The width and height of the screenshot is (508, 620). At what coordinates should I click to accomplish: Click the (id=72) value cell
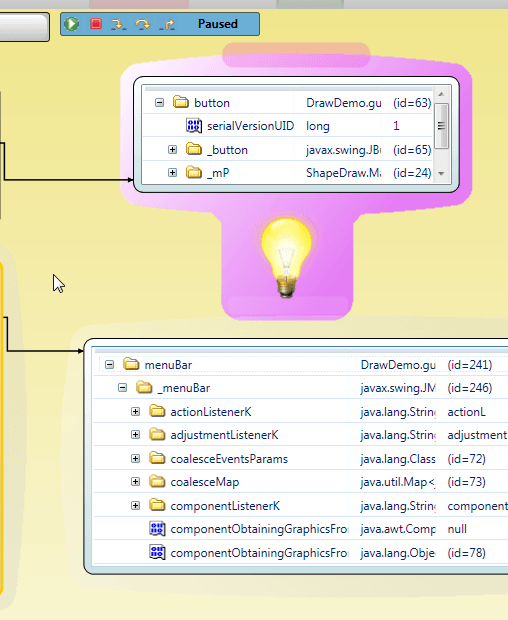coord(466,459)
